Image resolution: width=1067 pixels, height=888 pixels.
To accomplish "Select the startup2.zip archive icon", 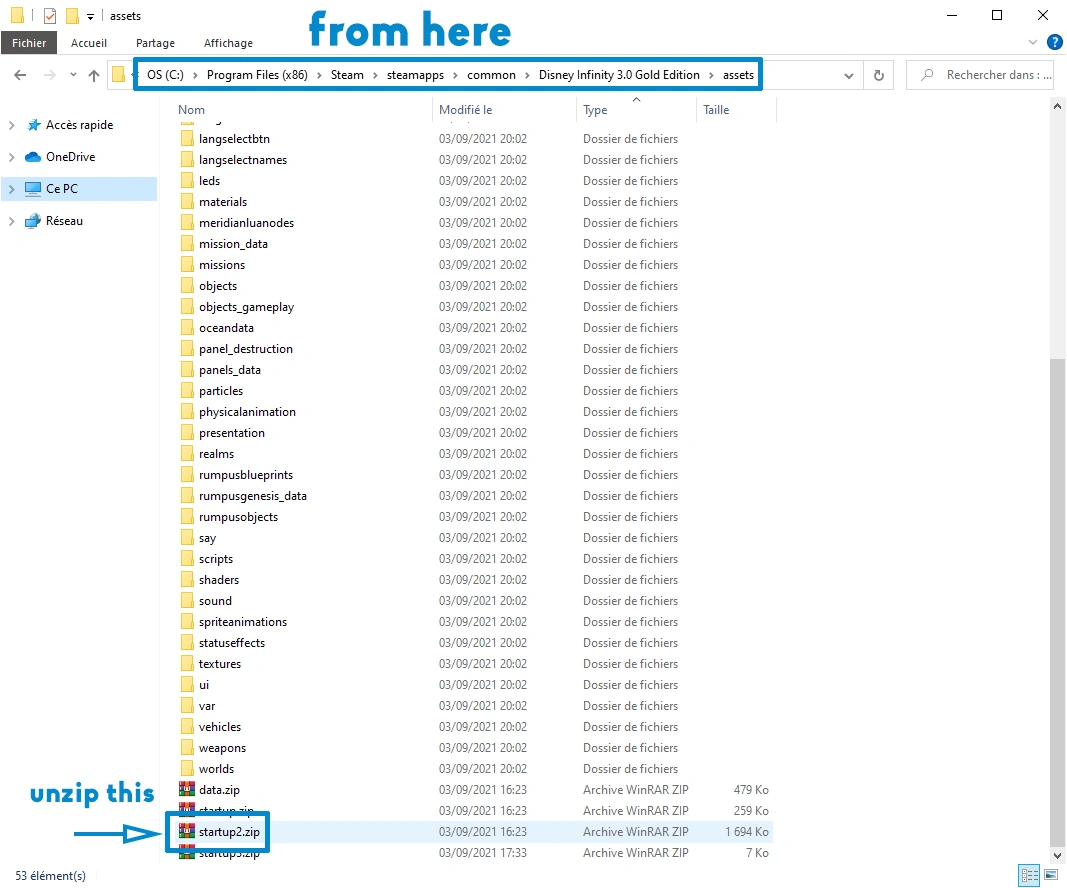I will (x=186, y=832).
